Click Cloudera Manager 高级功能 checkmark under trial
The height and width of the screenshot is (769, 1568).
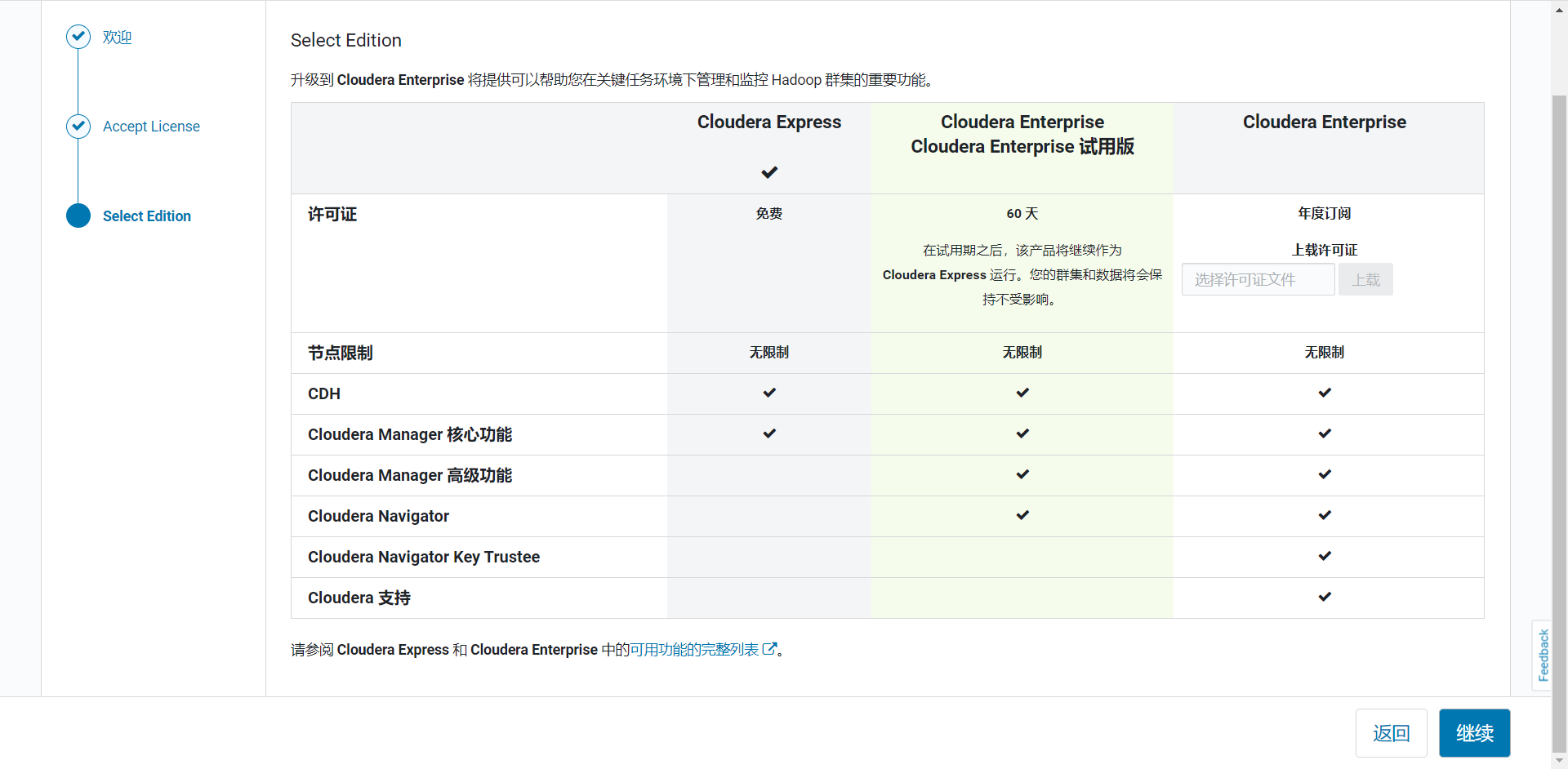point(1022,474)
